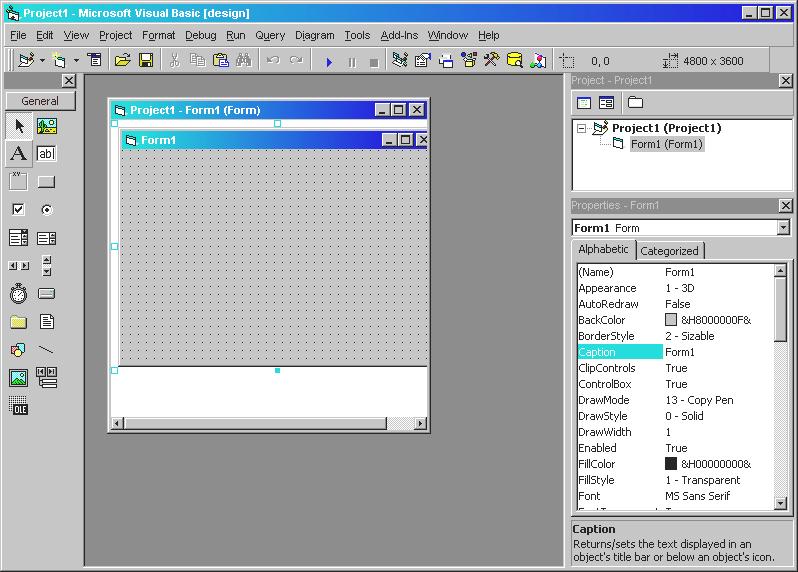The width and height of the screenshot is (798, 572).
Task: Select the ListBox control tool
Action: coord(47,237)
